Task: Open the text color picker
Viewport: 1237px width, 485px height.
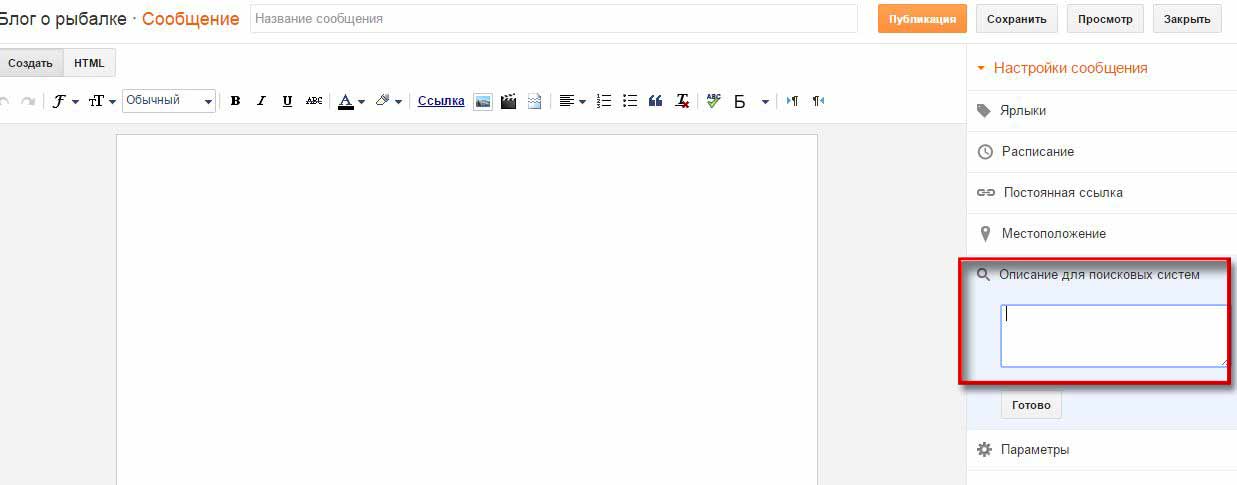Action: [x=350, y=101]
